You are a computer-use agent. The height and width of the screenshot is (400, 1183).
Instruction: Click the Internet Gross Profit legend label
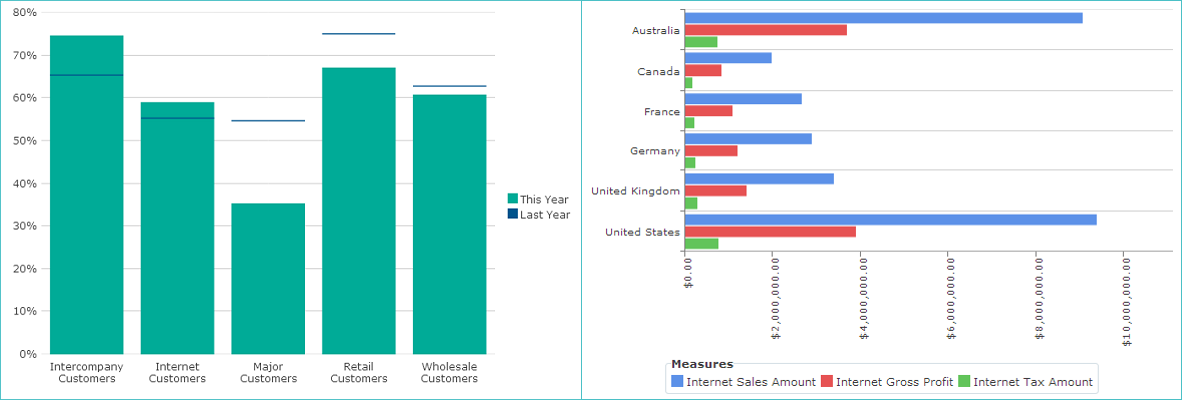coord(895,382)
